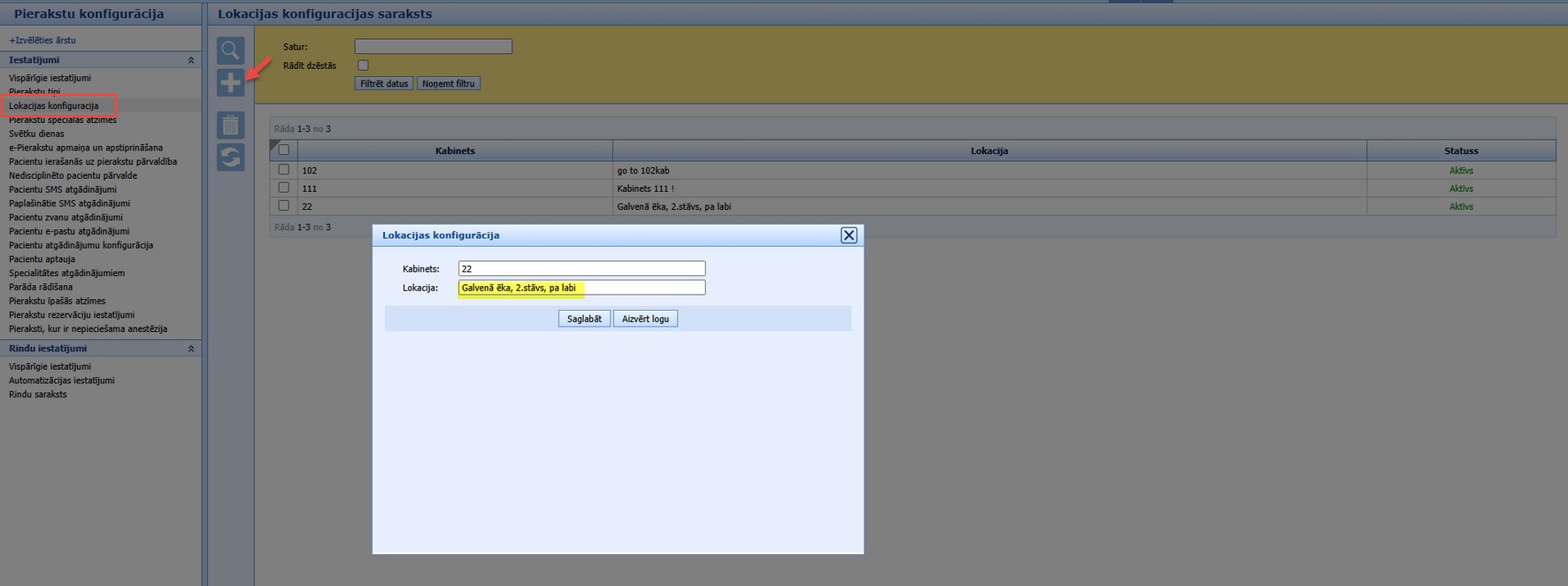Close the Lokacijas konfigurācija dialog
Screen dimensions: 1568x586
pyautogui.click(x=849, y=235)
